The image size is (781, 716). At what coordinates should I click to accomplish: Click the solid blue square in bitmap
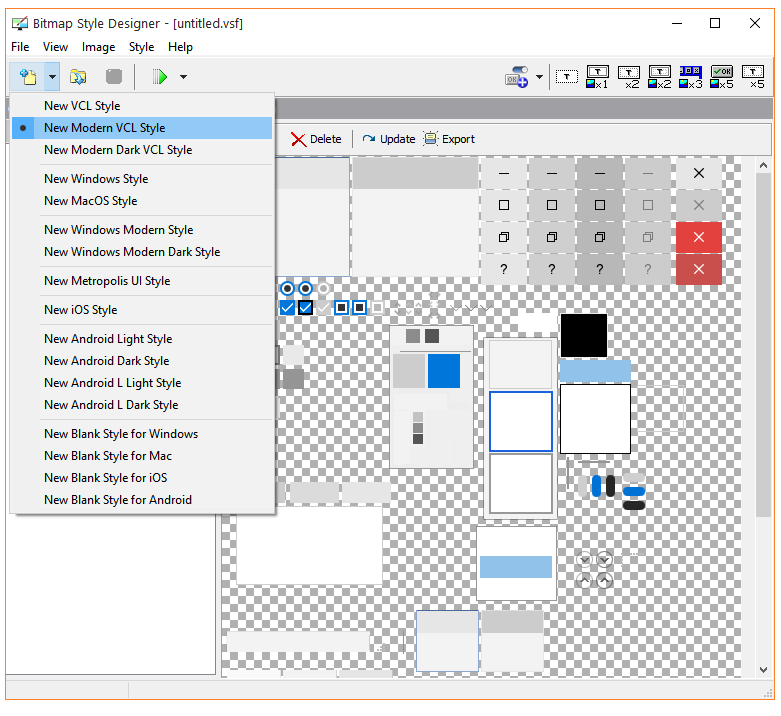pos(444,371)
